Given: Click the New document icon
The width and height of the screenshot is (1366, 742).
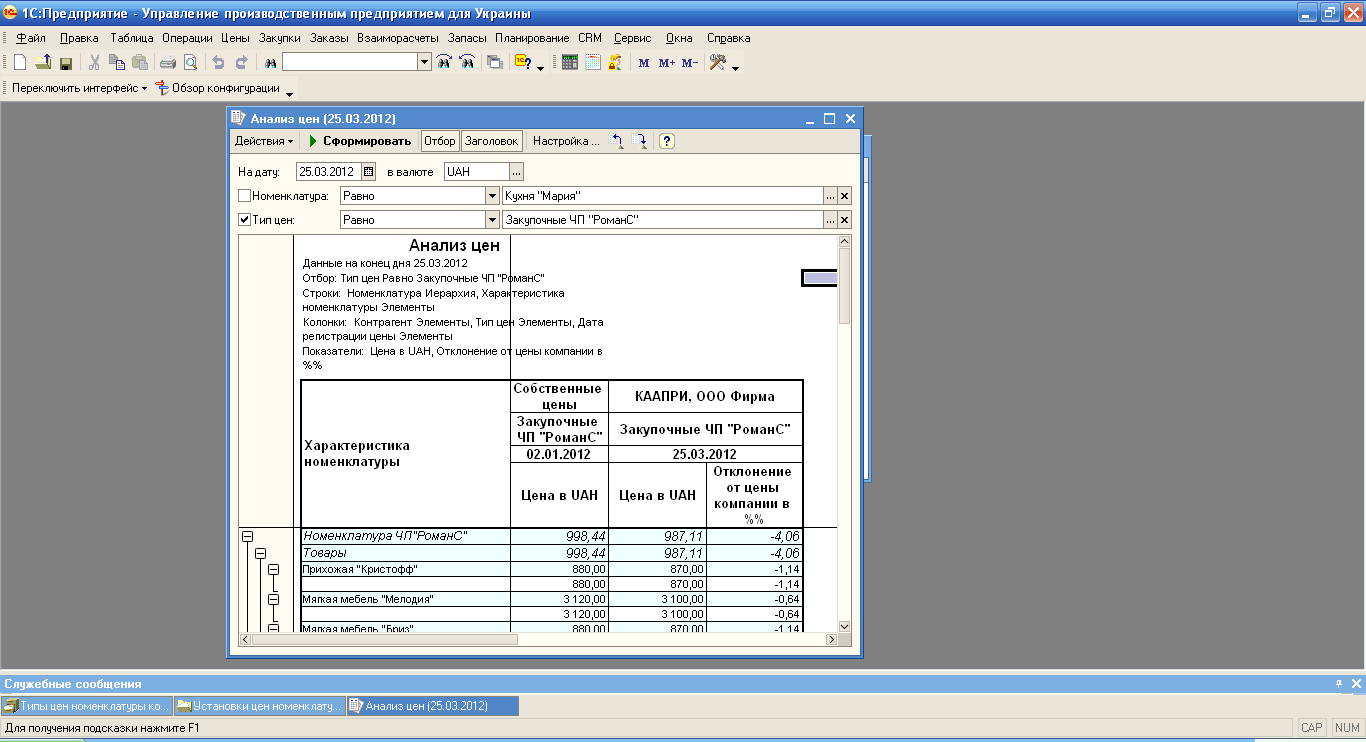Looking at the screenshot, I should click(20, 62).
